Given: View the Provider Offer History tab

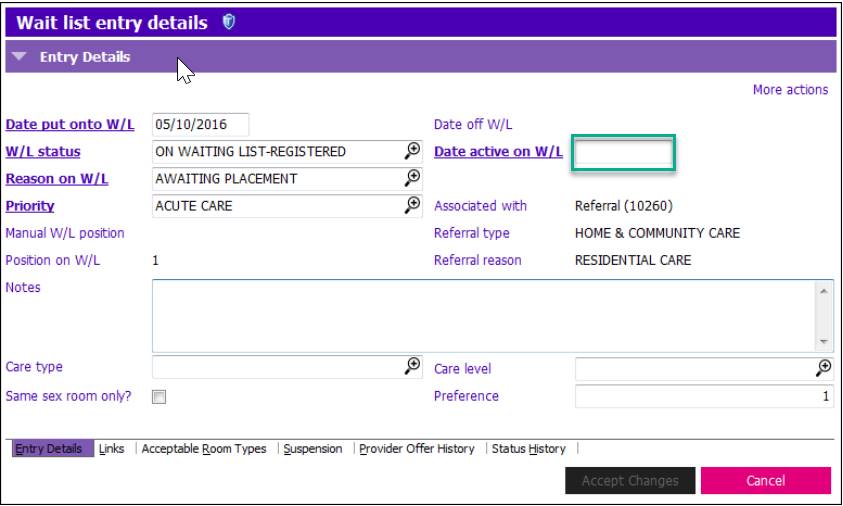Looking at the screenshot, I should [417, 448].
